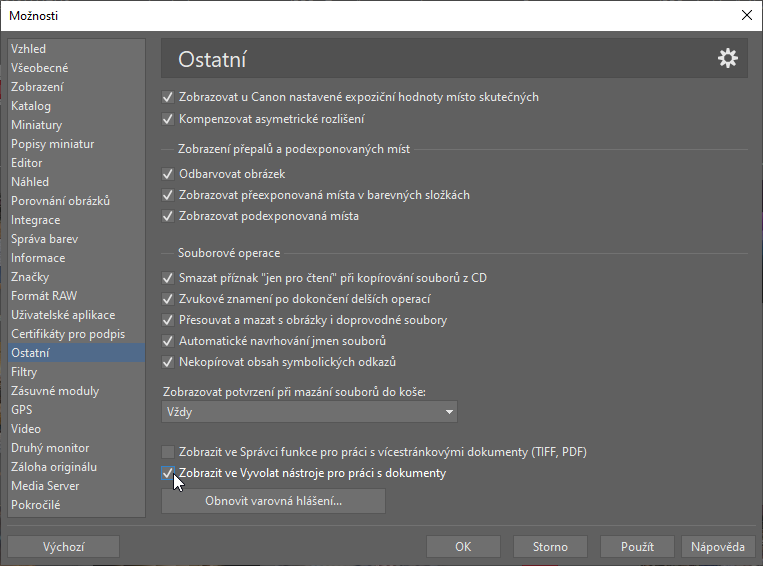The image size is (763, 566).
Task: Uncheck Automatické navrhování jmen souborů
Action: 168,341
